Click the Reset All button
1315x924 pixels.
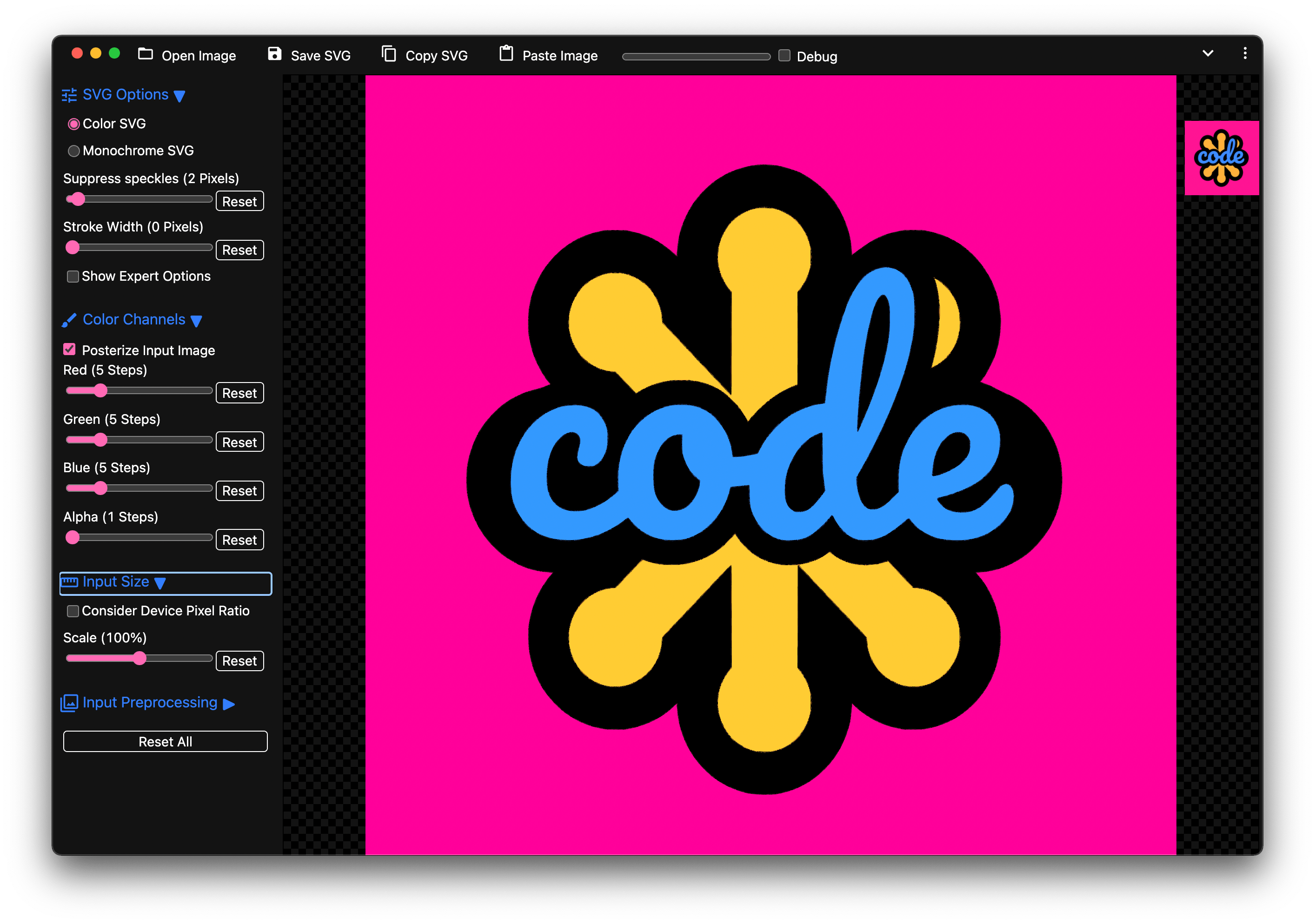point(166,740)
